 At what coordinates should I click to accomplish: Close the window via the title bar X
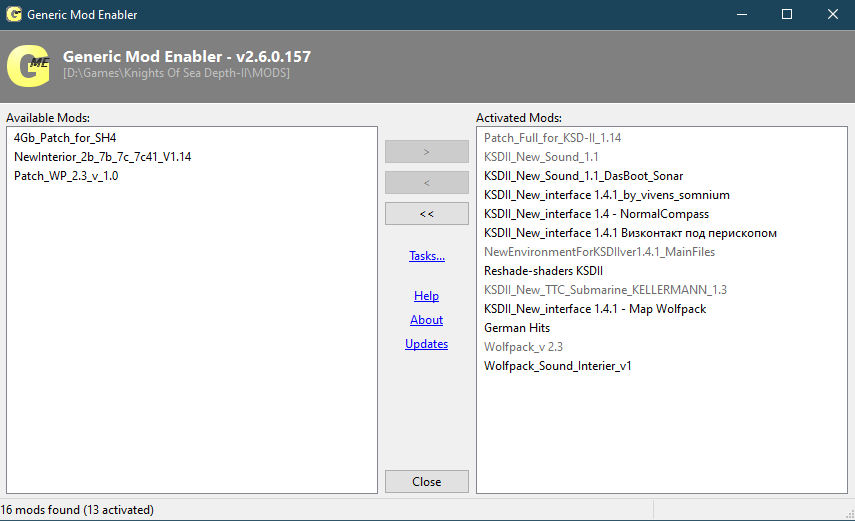(832, 15)
